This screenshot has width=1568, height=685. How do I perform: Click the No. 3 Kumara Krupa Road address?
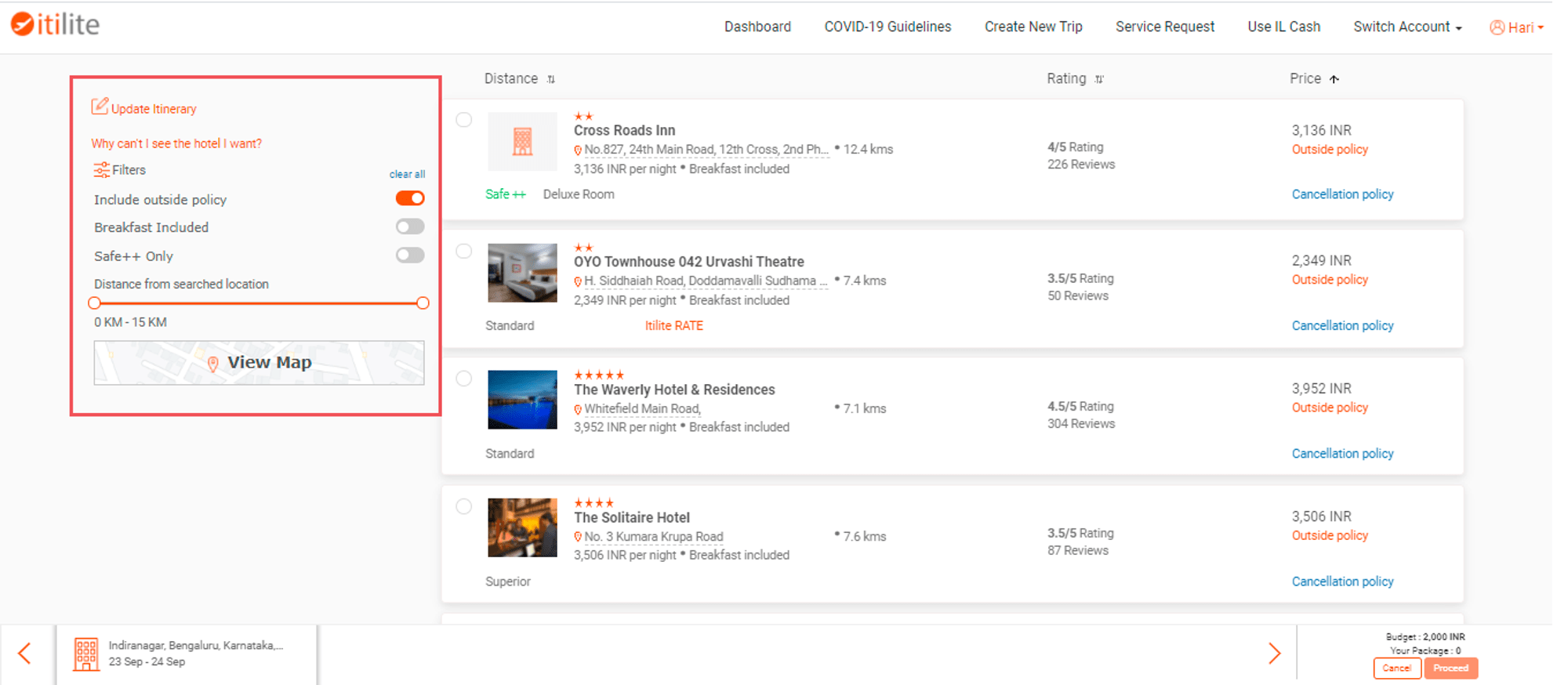(x=653, y=537)
